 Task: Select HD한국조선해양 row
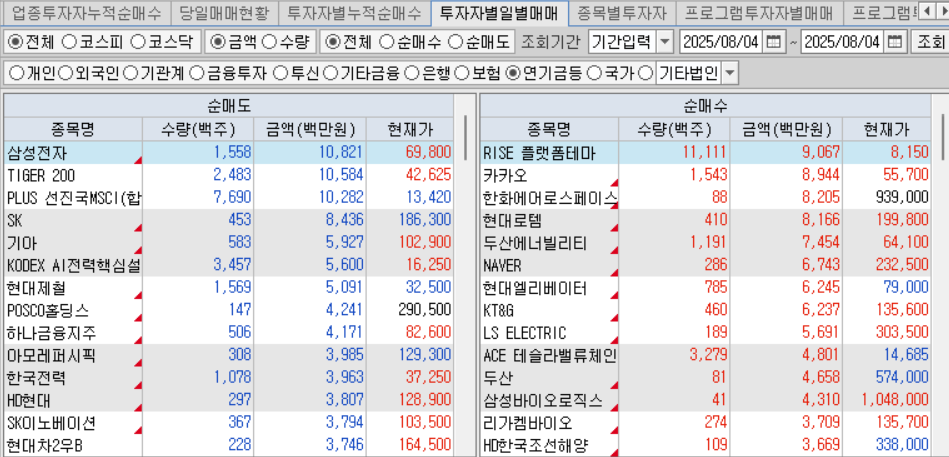pos(706,445)
